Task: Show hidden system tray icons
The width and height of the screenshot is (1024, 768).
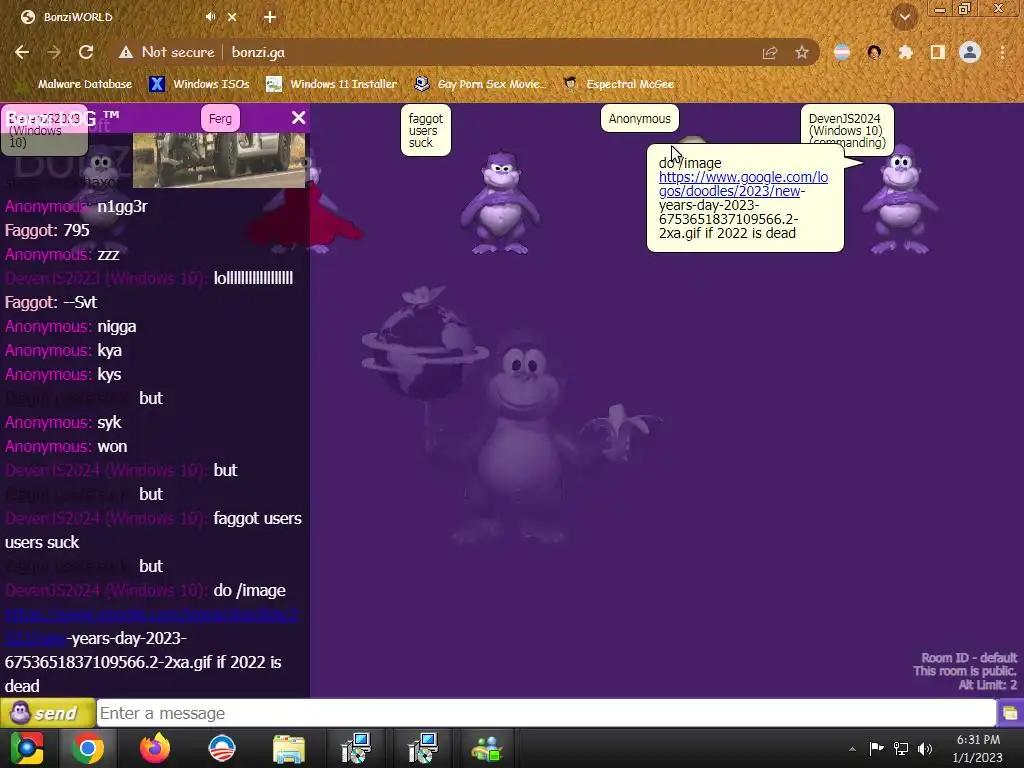Action: pyautogui.click(x=852, y=749)
